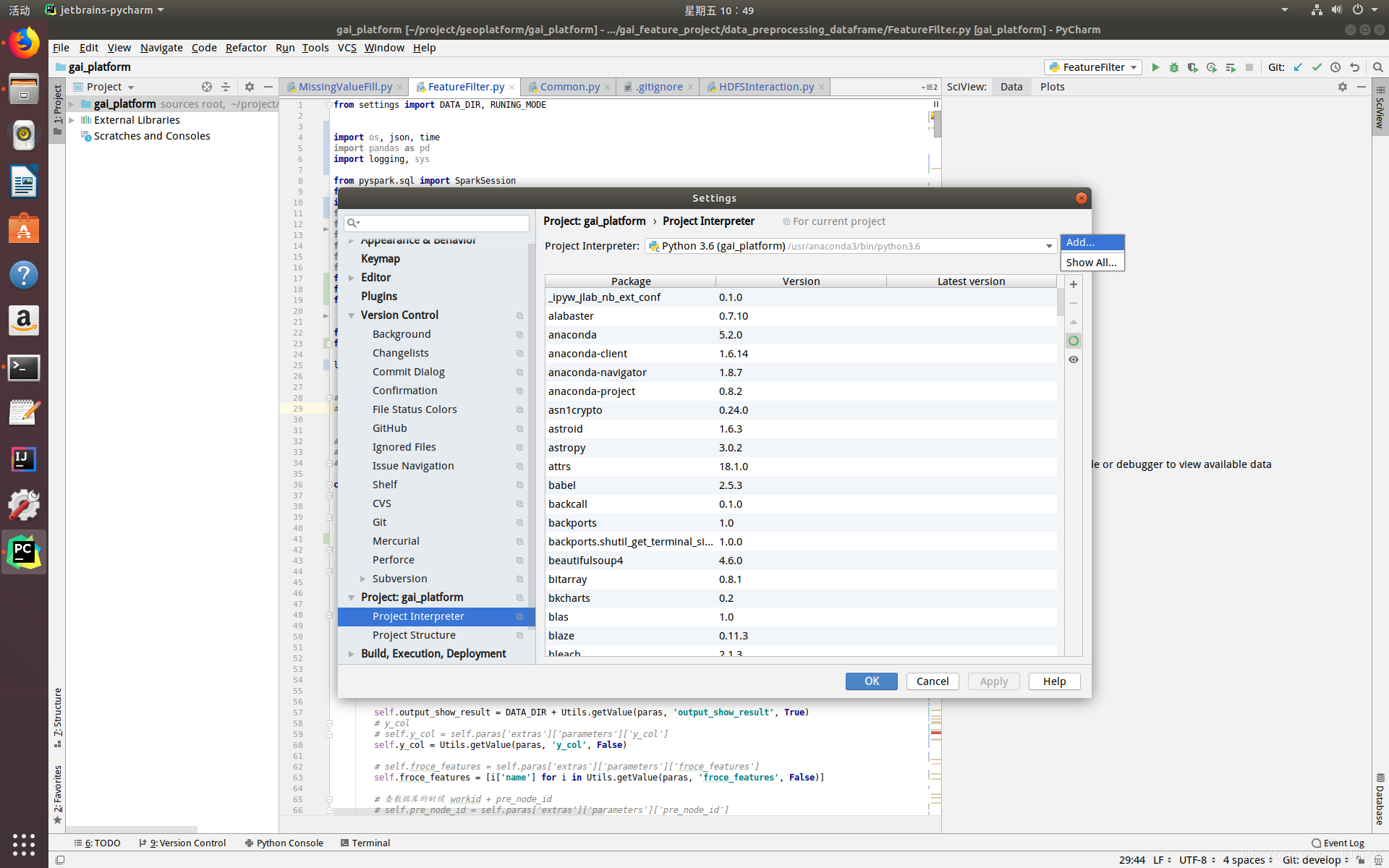The height and width of the screenshot is (868, 1389).
Task: Open IntelliJ IDEA from the dock
Action: (x=24, y=459)
